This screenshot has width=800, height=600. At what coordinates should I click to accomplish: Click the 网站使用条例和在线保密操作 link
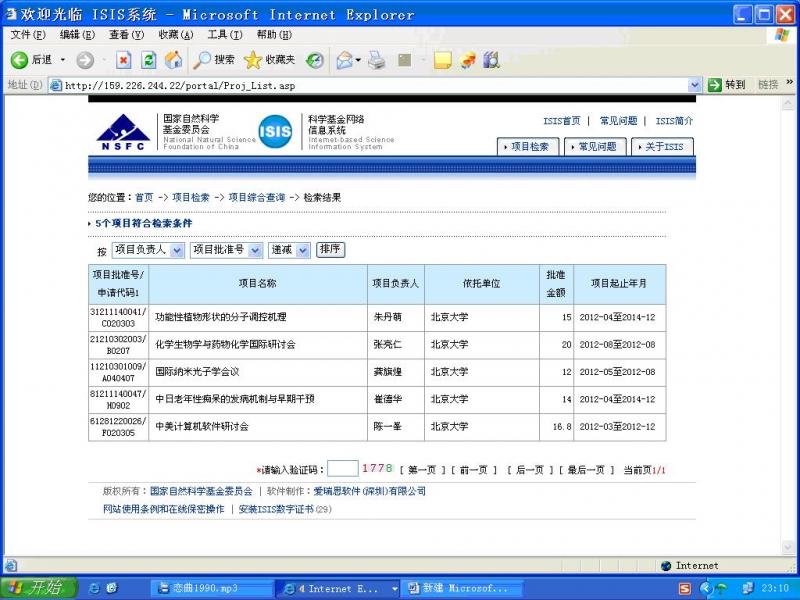164,509
